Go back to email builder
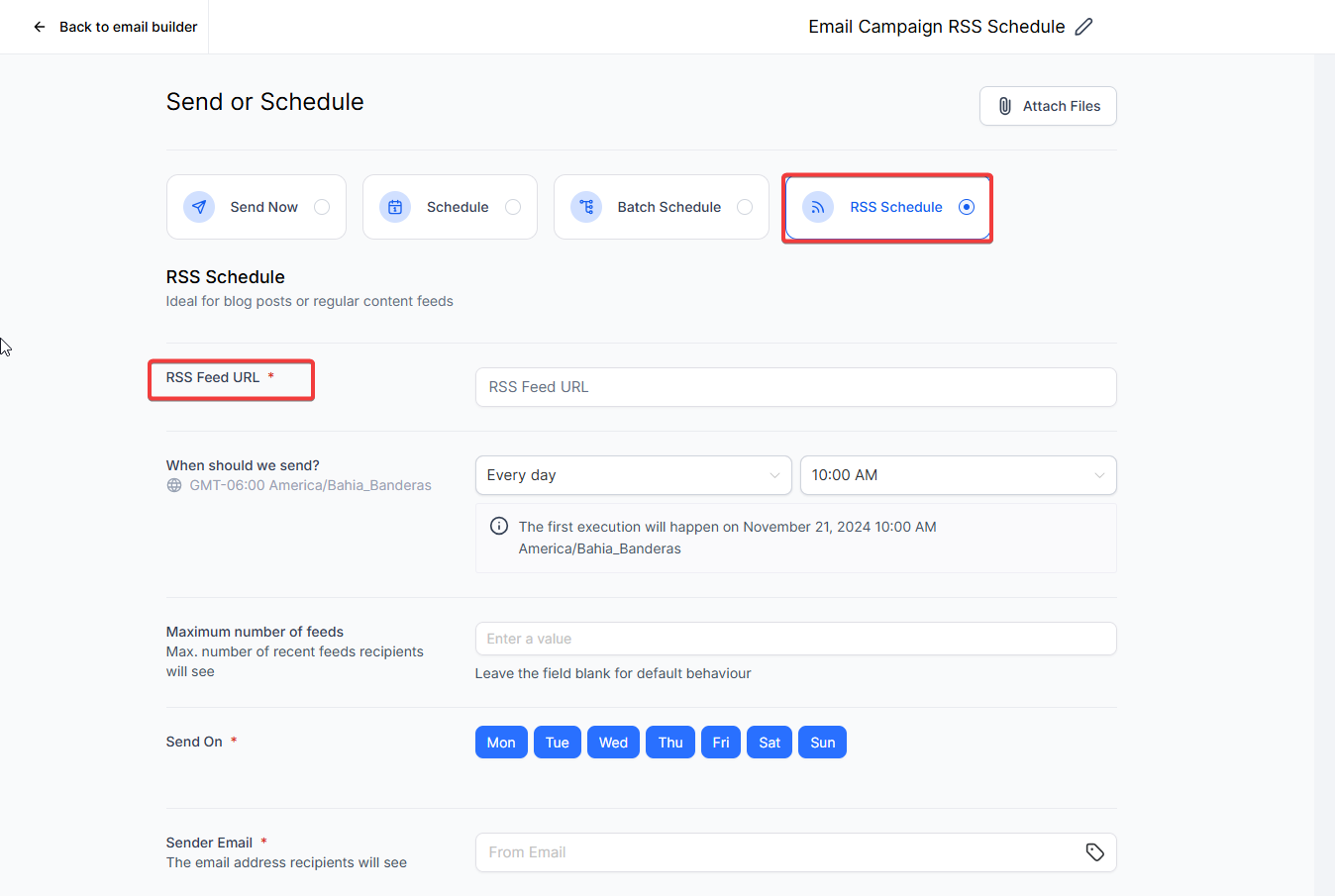This screenshot has width=1335, height=896. point(115,27)
